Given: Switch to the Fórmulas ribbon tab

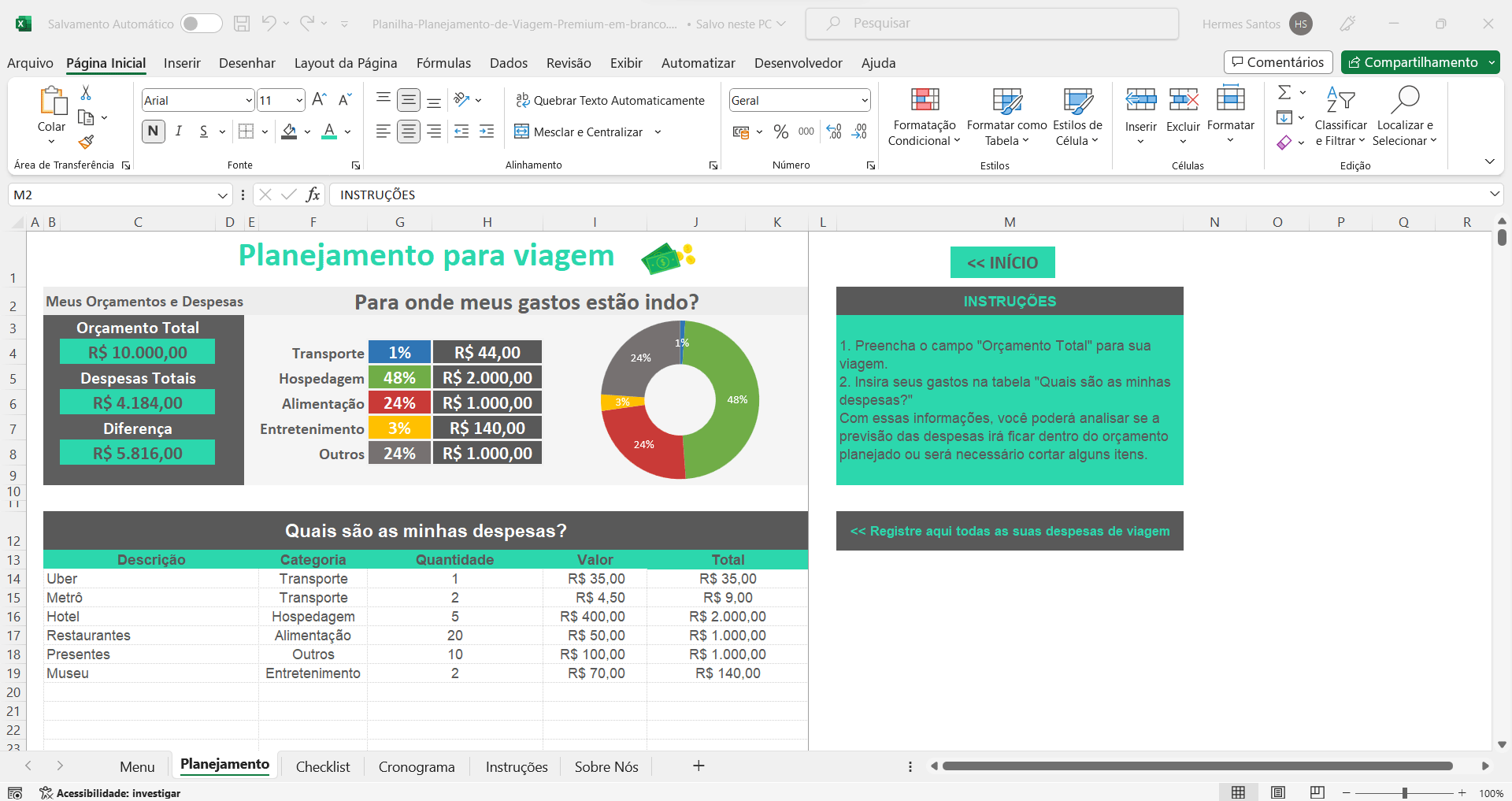Looking at the screenshot, I should [x=443, y=63].
